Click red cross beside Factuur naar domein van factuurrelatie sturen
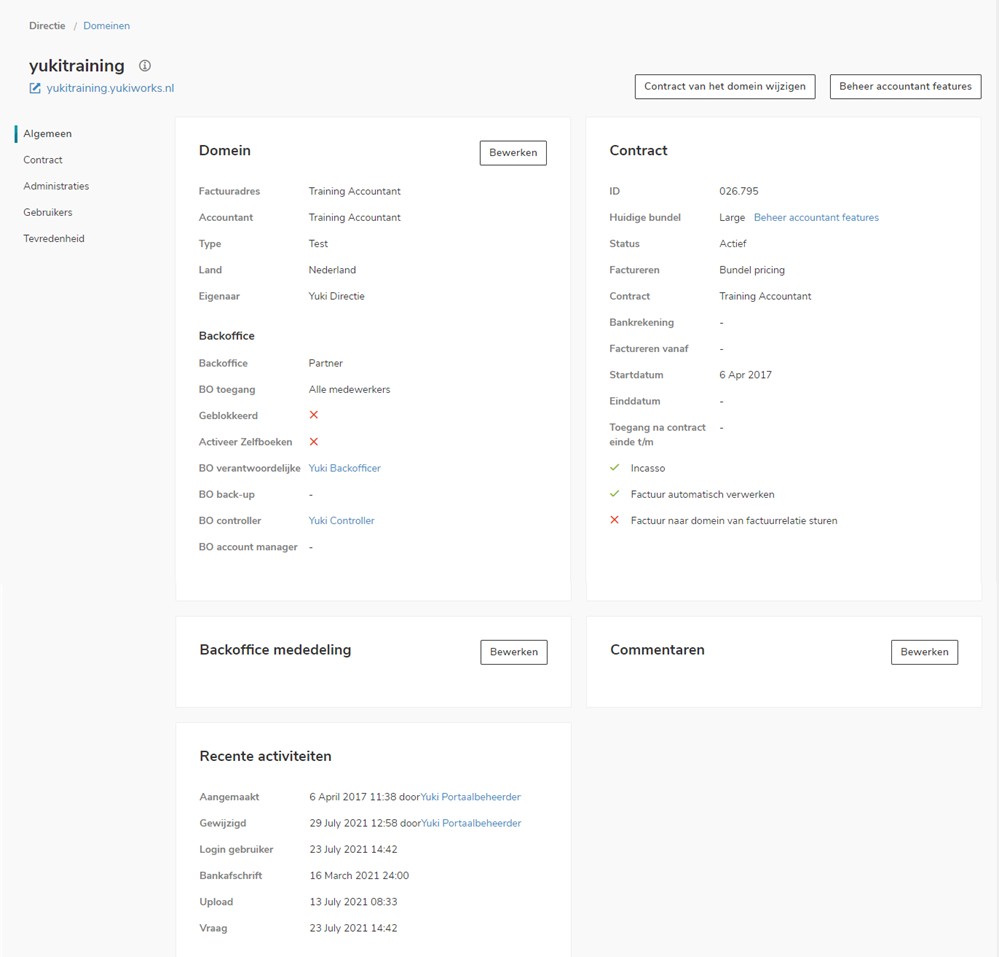Screen dimensions: 1000x957 click(x=615, y=520)
